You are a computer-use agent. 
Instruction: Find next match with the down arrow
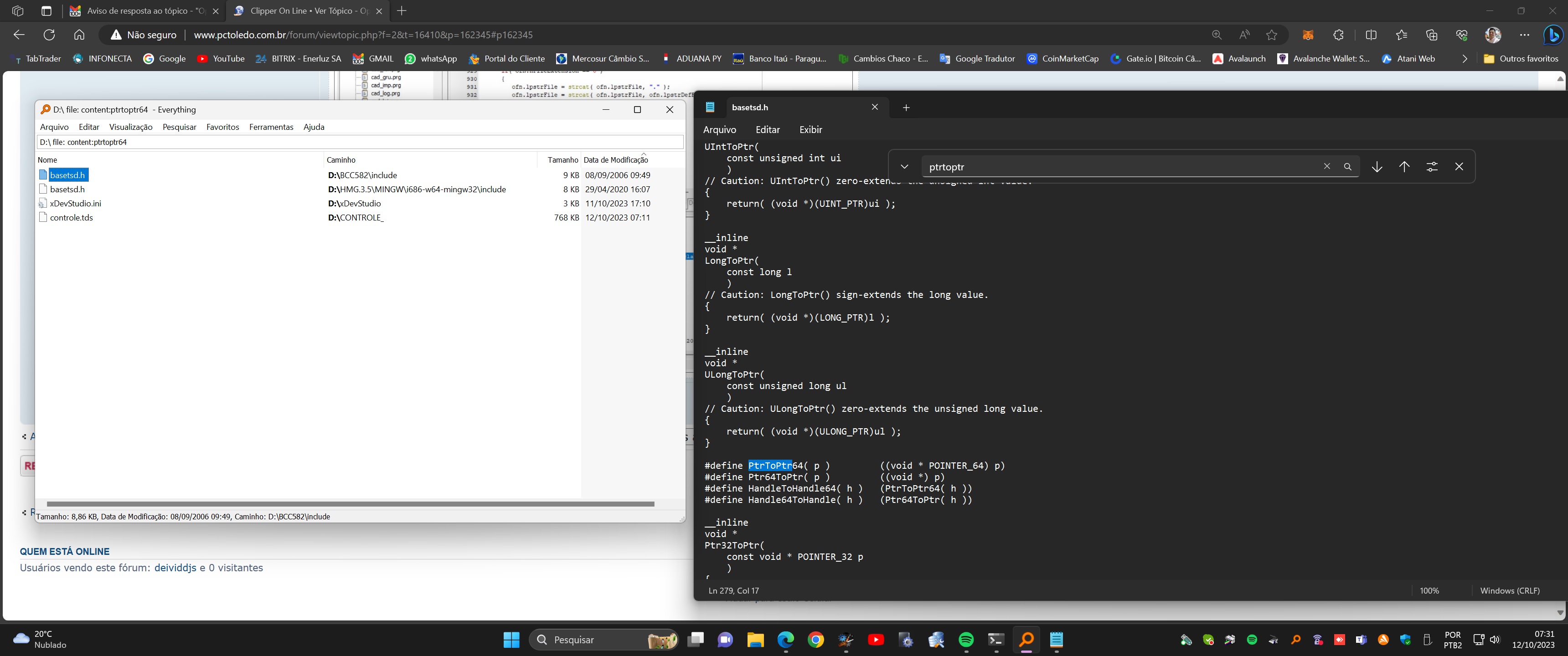pos(1377,167)
